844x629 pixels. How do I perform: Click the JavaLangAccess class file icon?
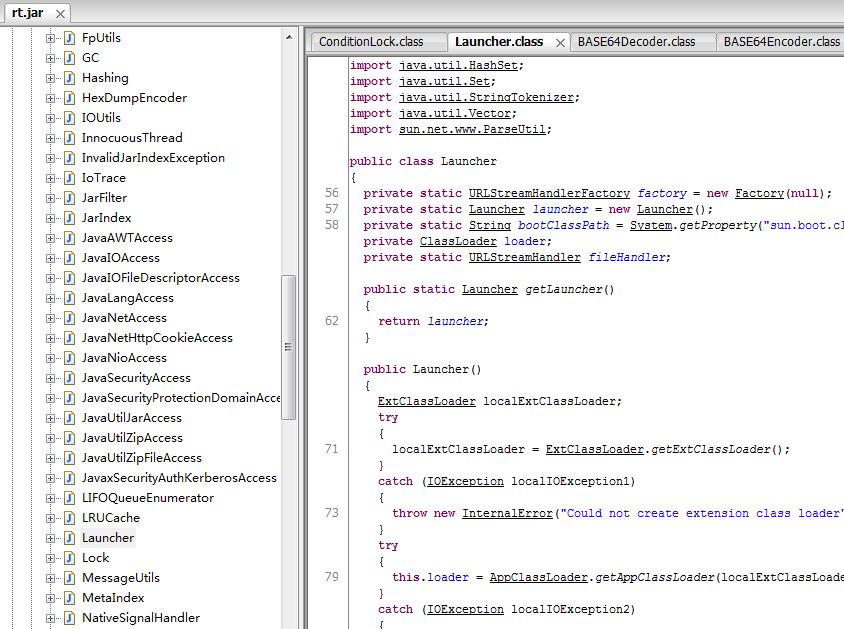tap(69, 298)
